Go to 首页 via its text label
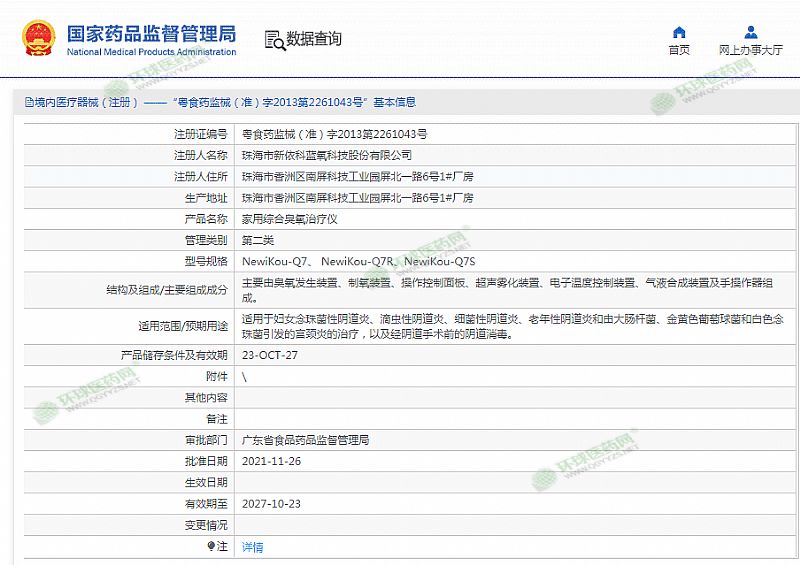This screenshot has width=800, height=565. (x=679, y=50)
